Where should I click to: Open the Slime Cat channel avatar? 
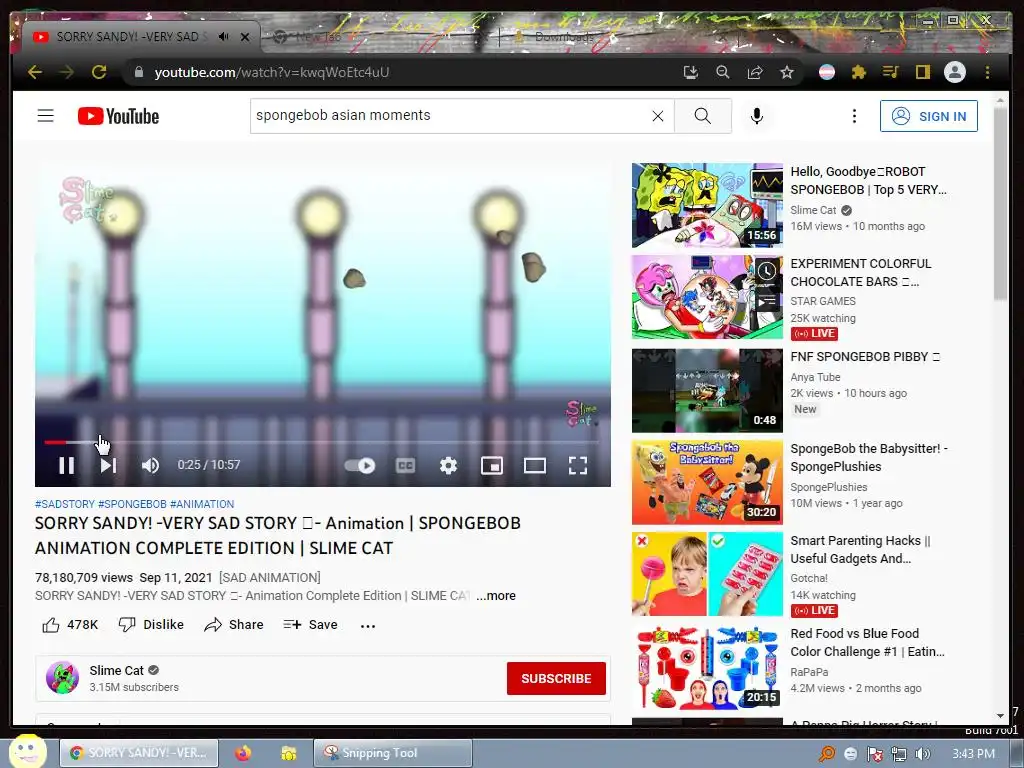tap(63, 677)
